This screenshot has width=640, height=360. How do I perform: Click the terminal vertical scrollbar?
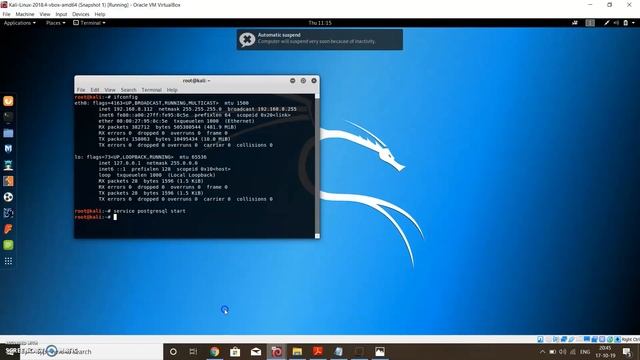click(317, 165)
